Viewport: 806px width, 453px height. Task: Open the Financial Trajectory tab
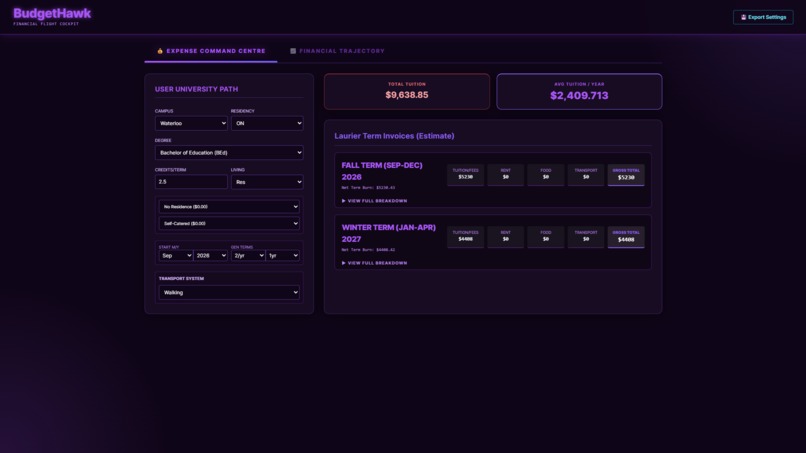pos(337,51)
